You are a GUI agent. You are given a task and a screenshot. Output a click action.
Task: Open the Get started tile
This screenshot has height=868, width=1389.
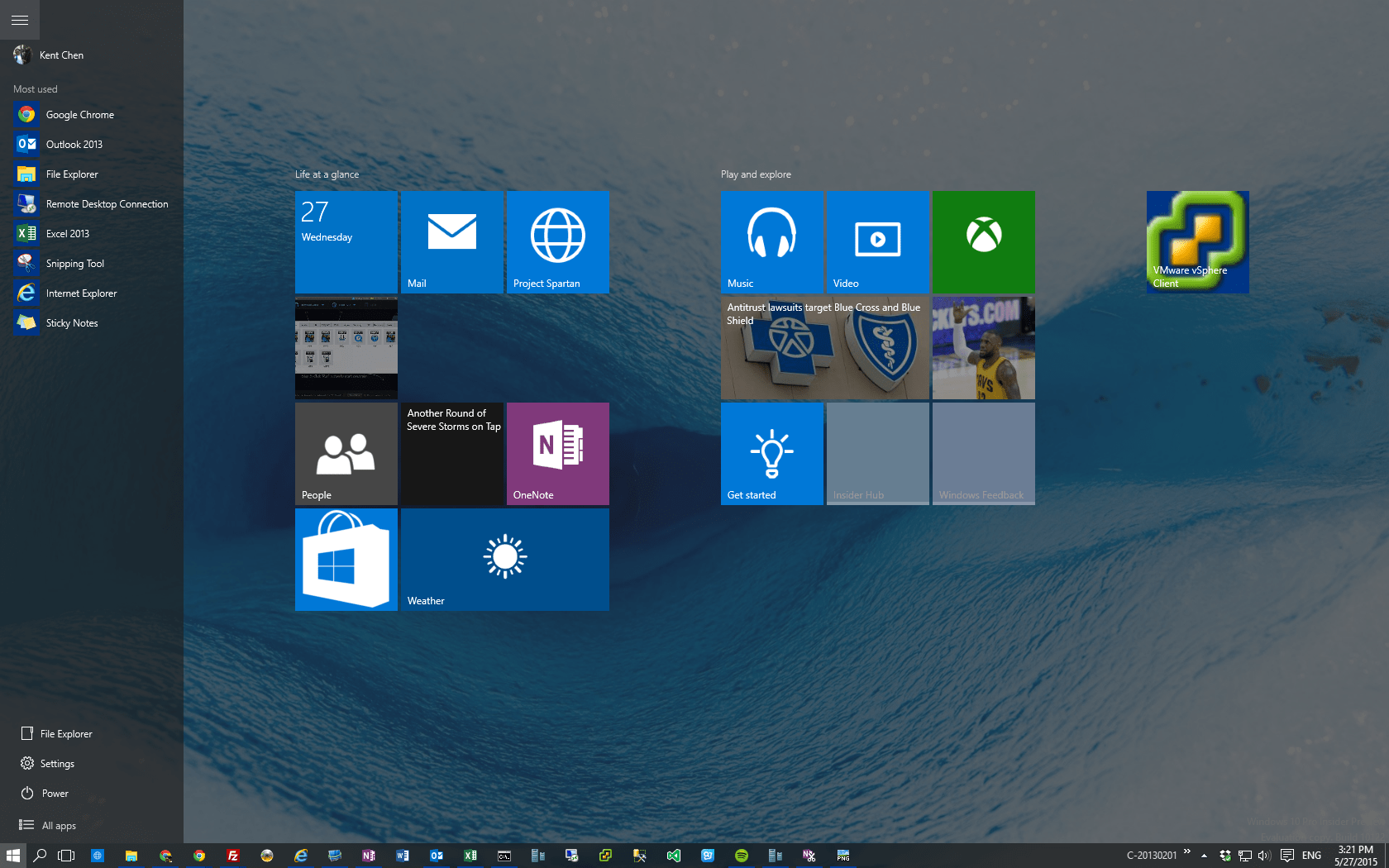click(772, 454)
